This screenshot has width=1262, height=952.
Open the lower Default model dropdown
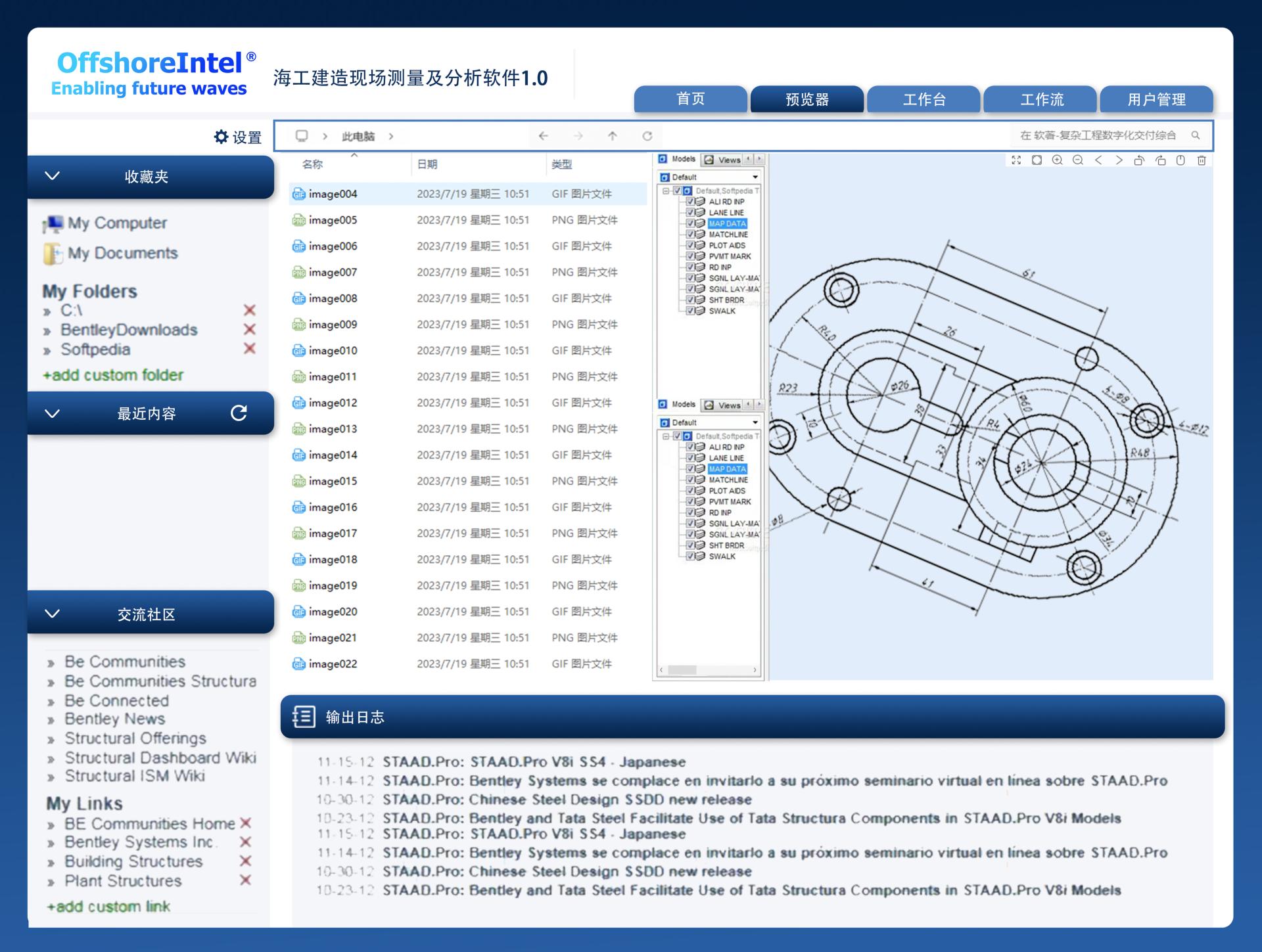(x=755, y=422)
